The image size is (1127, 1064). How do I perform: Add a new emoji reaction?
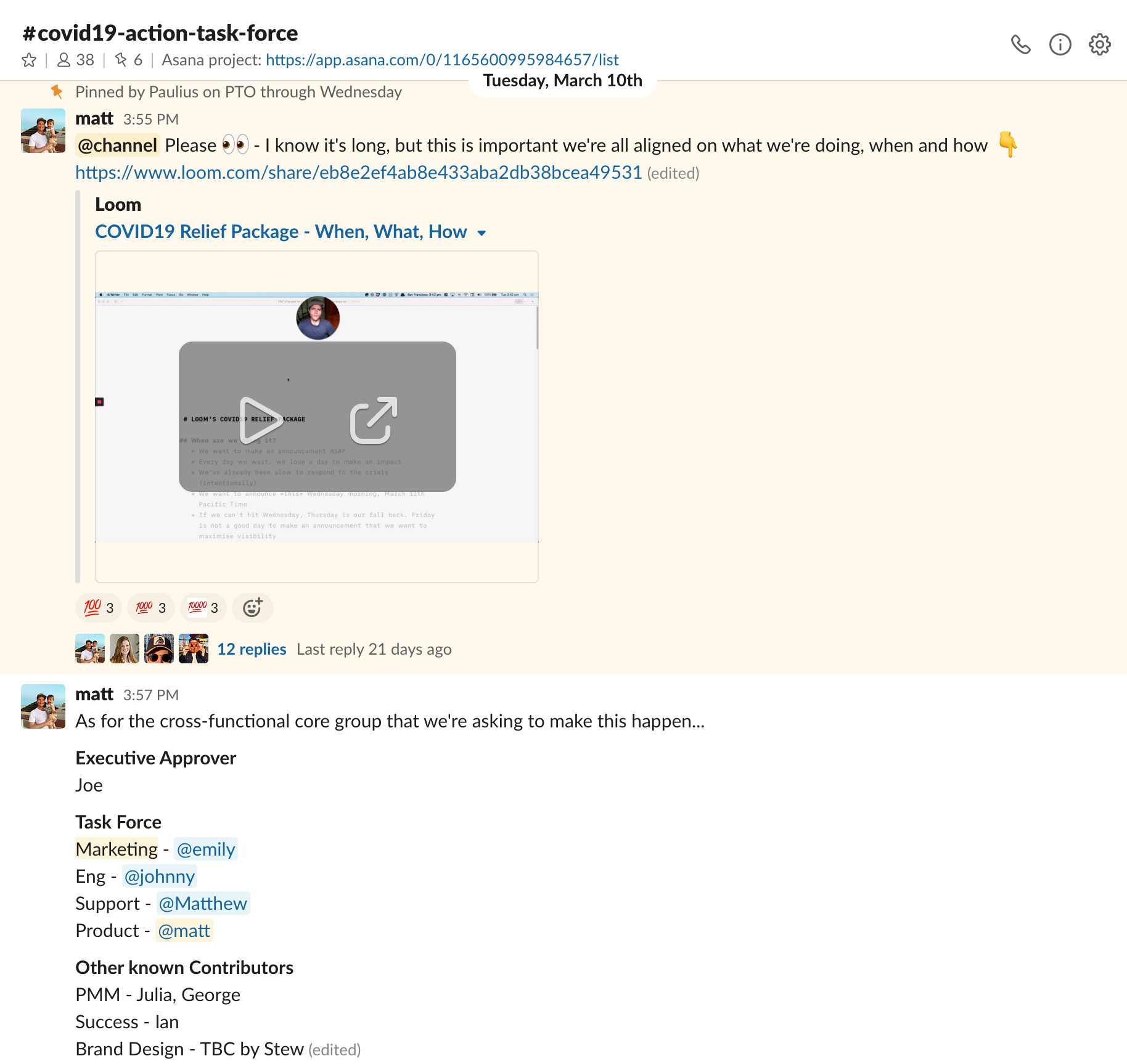253,608
